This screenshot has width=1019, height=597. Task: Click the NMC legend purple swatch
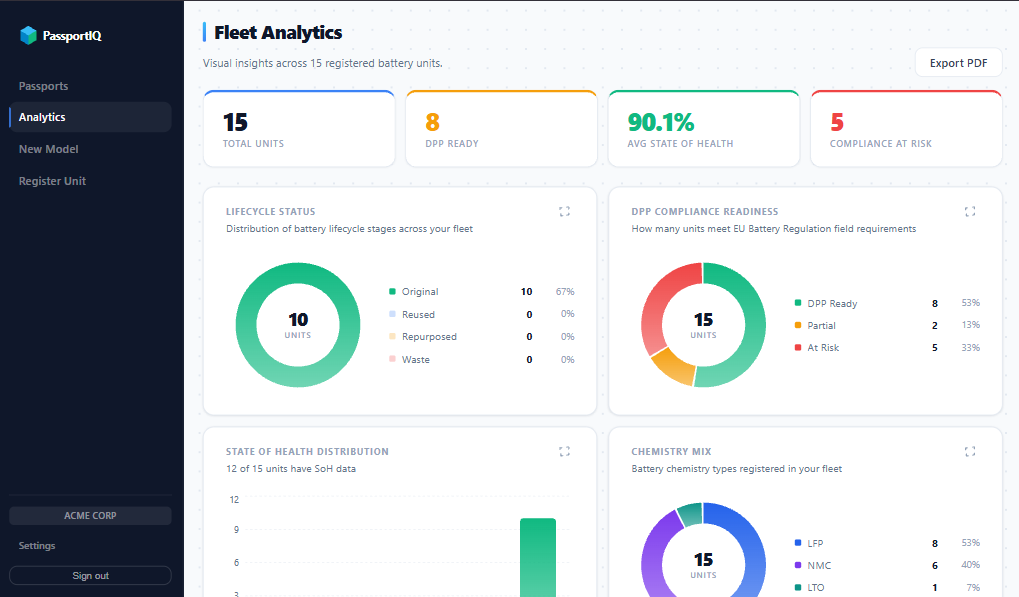point(797,565)
